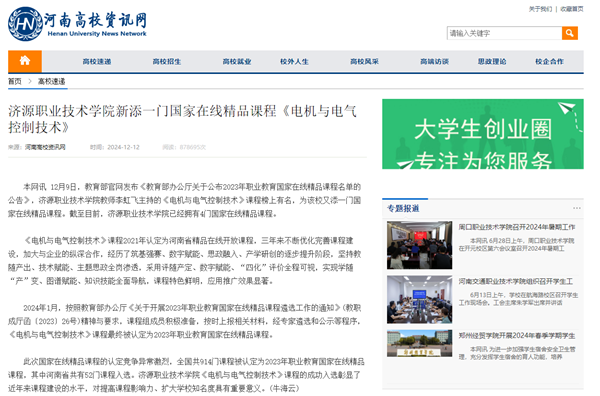The image size is (600, 396).
Task: Go to 校企合作 section
Action: (549, 62)
